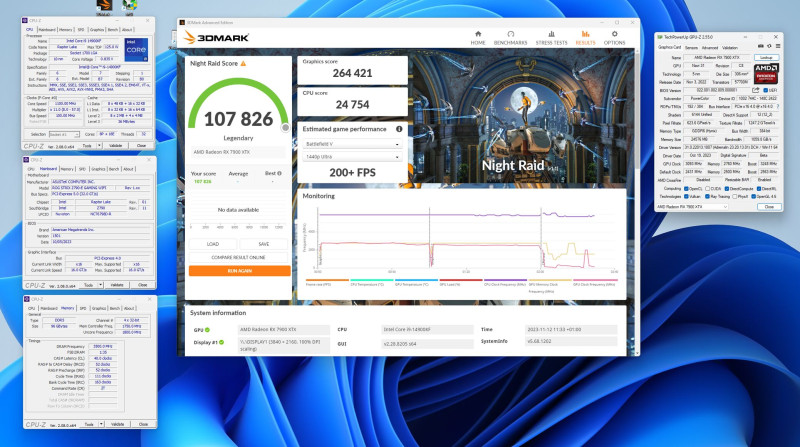Open the 3DMark Home icon
Viewport: 800px width, 447px height.
pos(478,34)
